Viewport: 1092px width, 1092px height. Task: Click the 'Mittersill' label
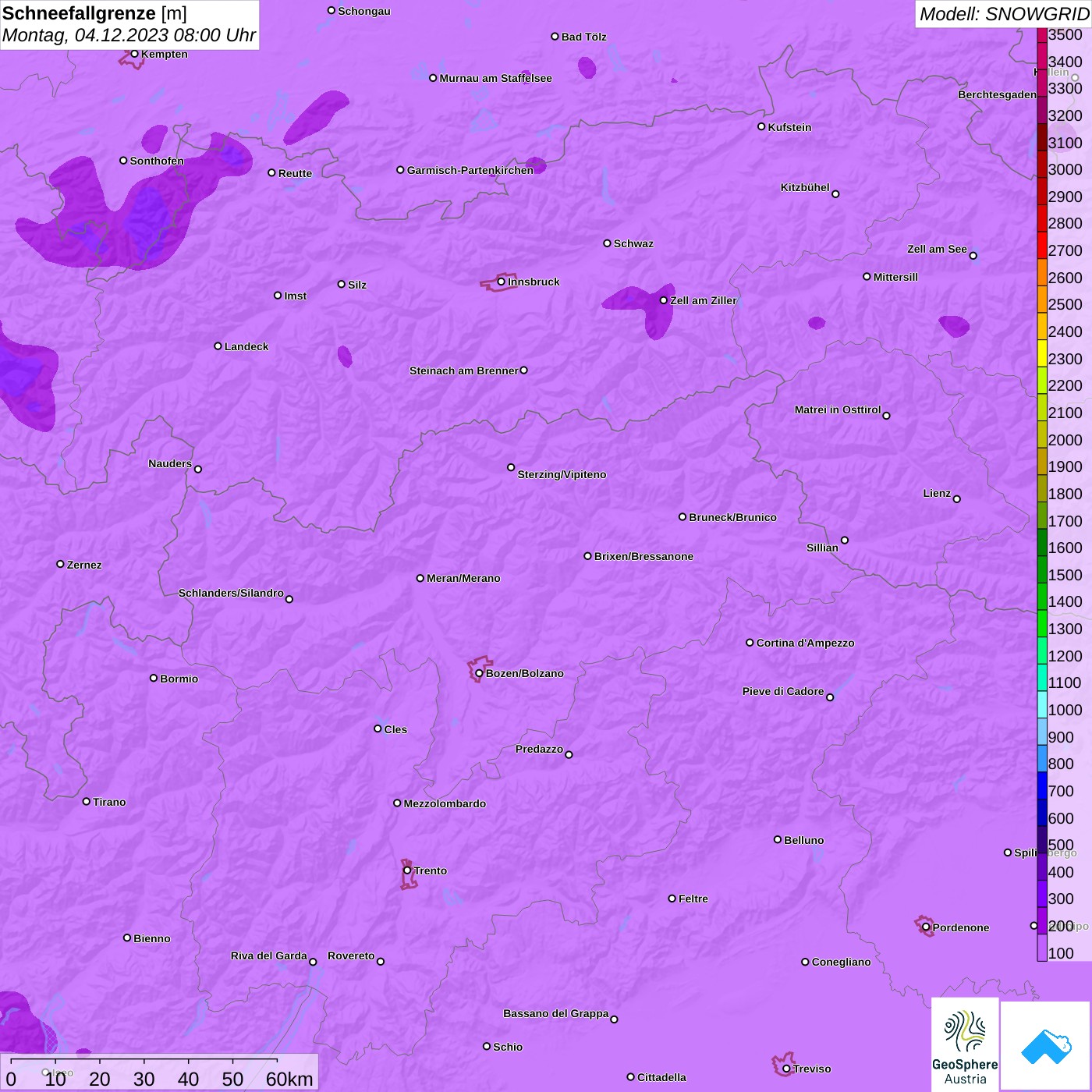point(895,277)
